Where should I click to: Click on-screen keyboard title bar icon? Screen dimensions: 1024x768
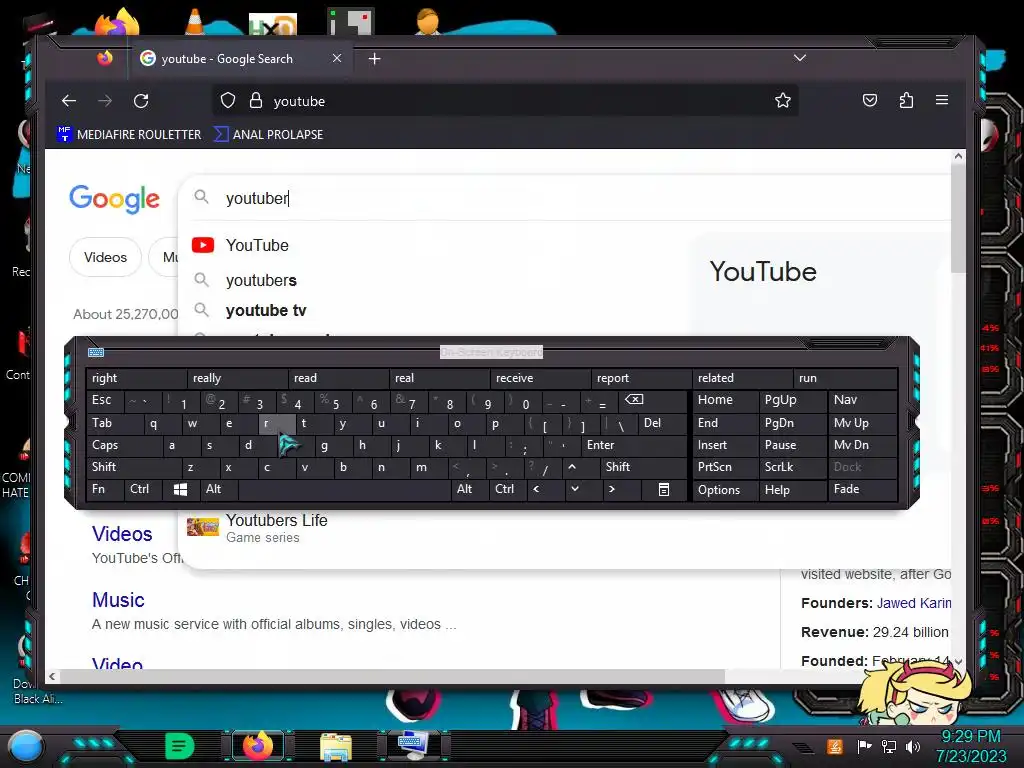[x=96, y=353]
